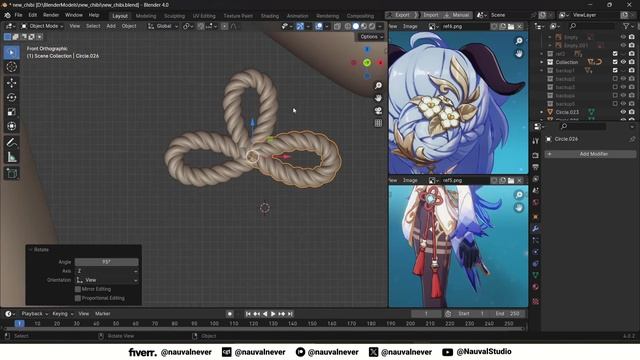Hide Circle.023 with its eye icon
The image size is (640, 360).
point(623,112)
